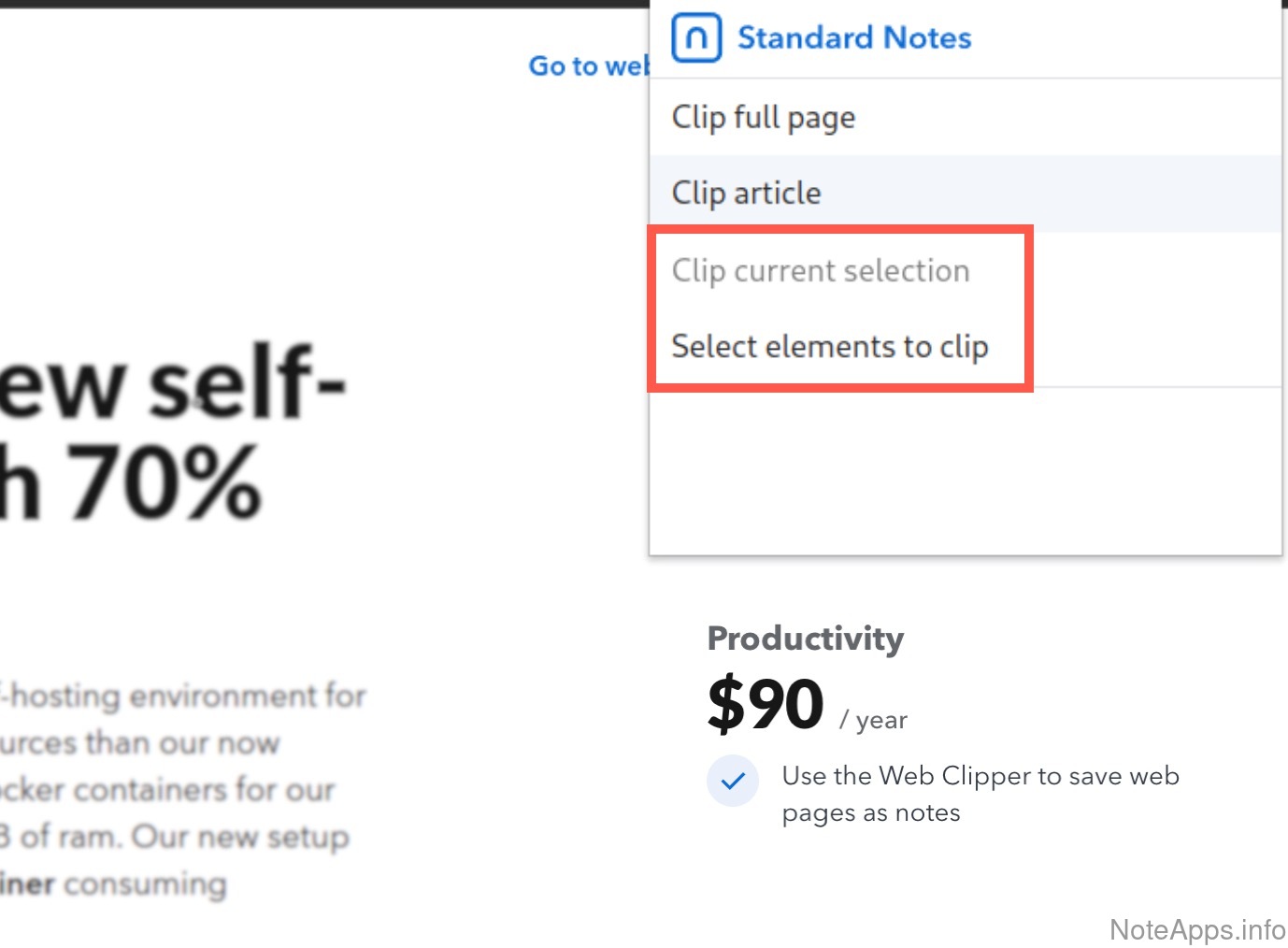Click the per year label

874,720
